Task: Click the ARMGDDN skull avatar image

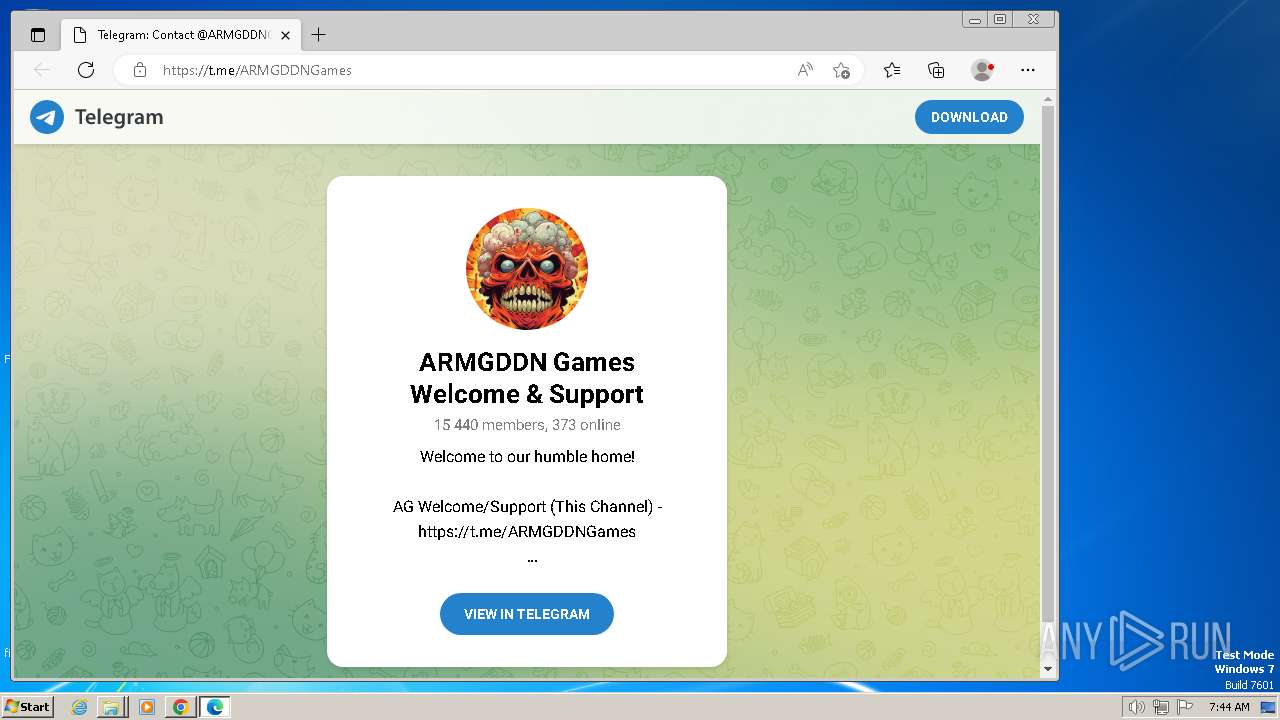Action: (x=527, y=269)
